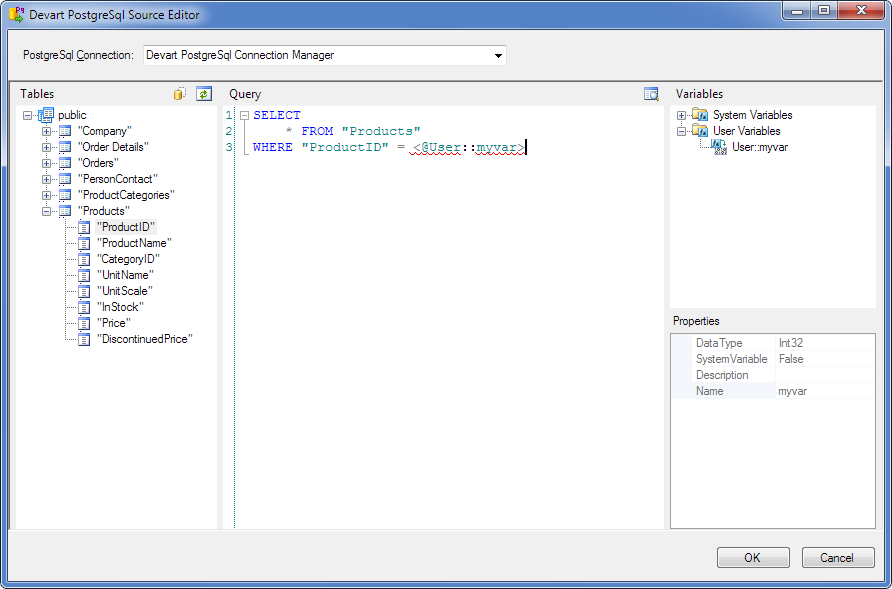Screen dimensions: 892x589
Task: Click the database icon beside refresh in Tables header
Action: (180, 94)
